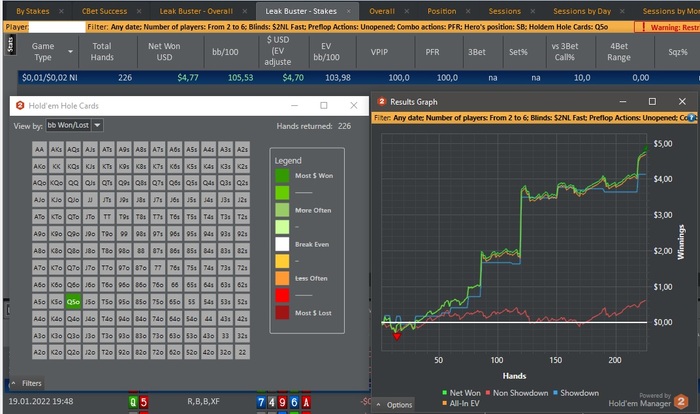Click the red down marker on graph
The width and height of the screenshot is (700, 414).
pos(396,336)
